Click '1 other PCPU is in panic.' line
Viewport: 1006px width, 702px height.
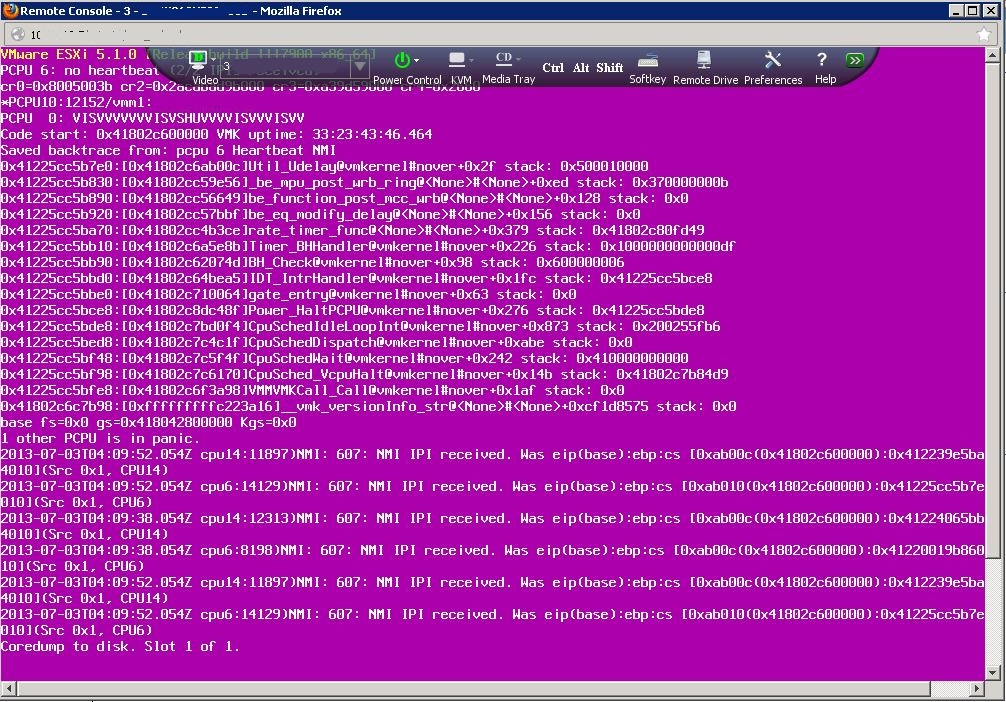[100, 438]
